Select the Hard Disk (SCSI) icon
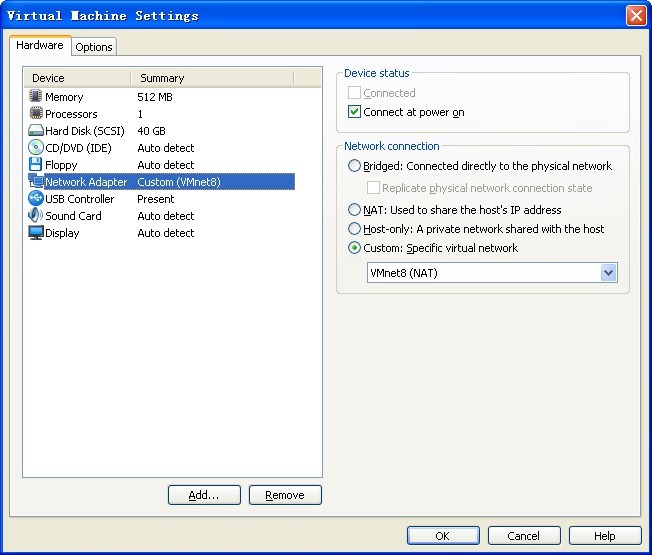Screen dimensions: 652x555 pos(36,131)
